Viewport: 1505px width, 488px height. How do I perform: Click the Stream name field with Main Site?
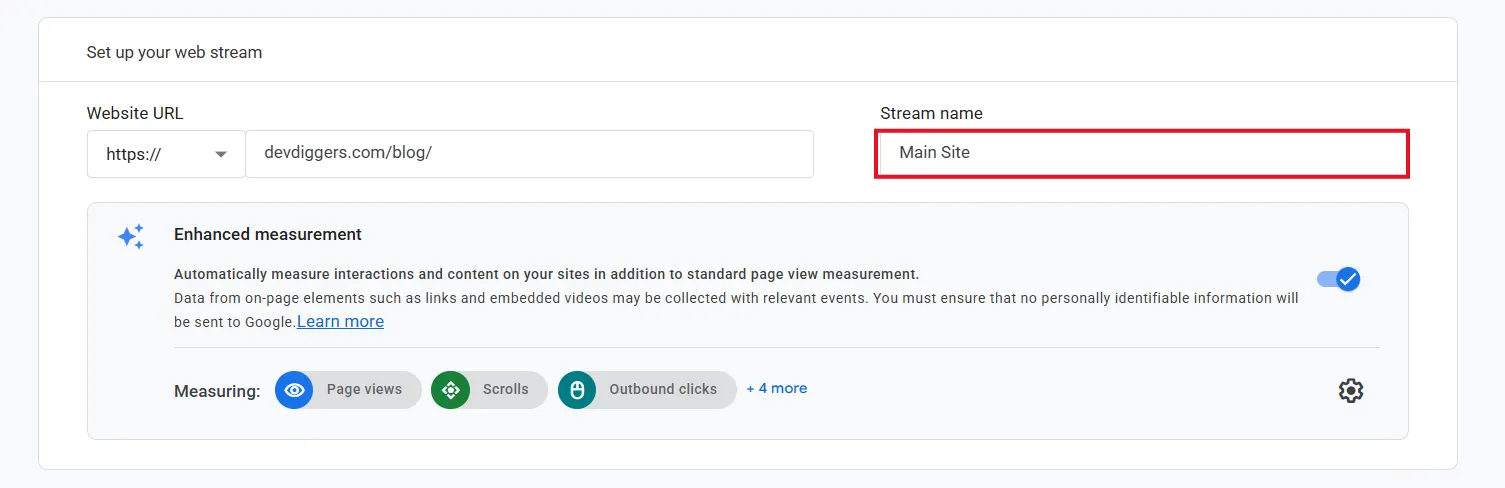point(1142,153)
